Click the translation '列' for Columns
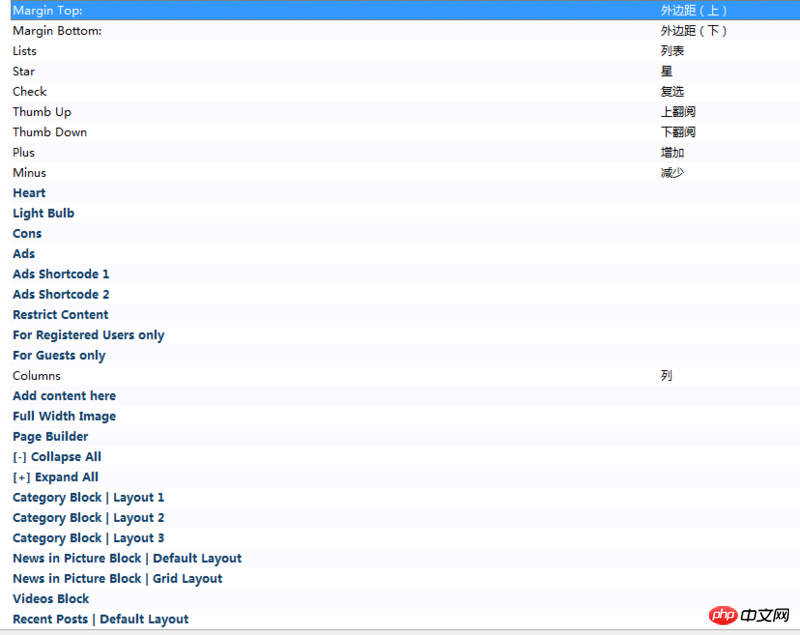800x635 pixels. coord(666,376)
